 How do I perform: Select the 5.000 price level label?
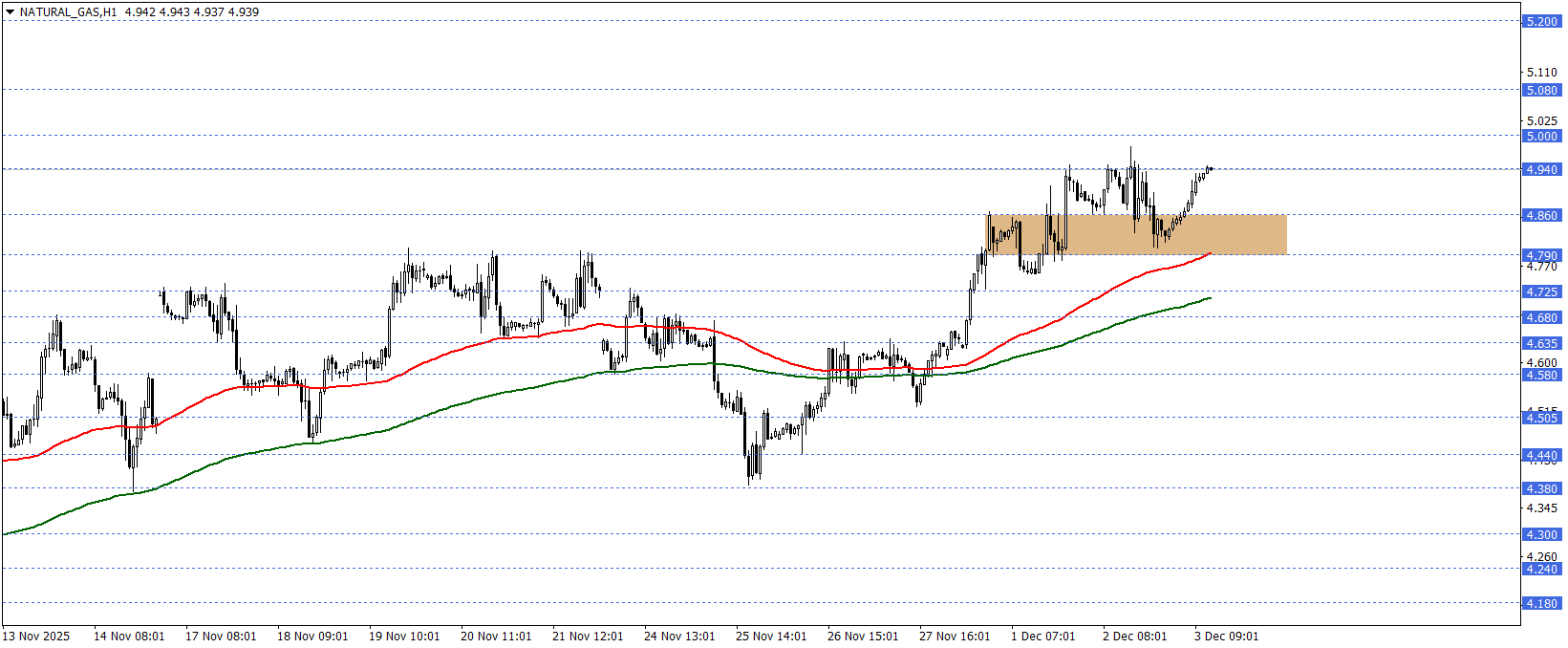1540,136
